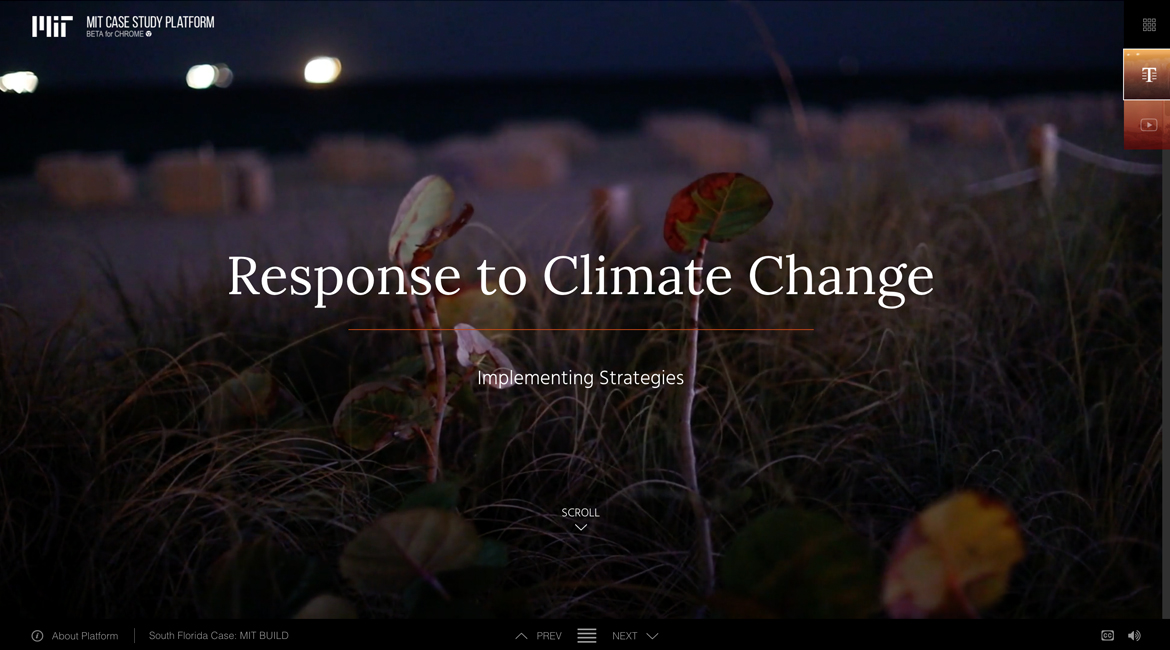Go to previous section with PREV
Screen dimensions: 1170x650
click(x=549, y=636)
